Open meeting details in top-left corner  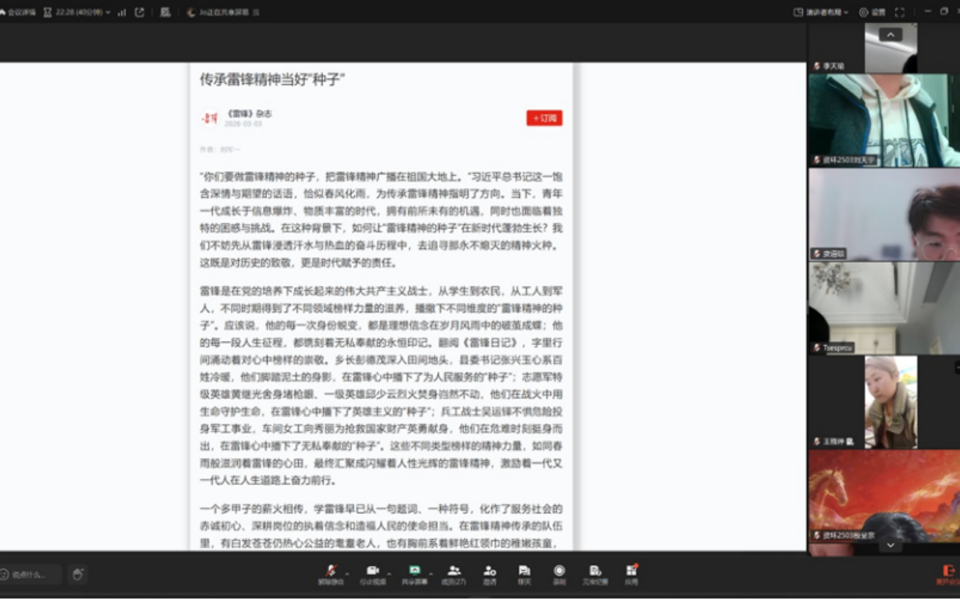tap(18, 12)
